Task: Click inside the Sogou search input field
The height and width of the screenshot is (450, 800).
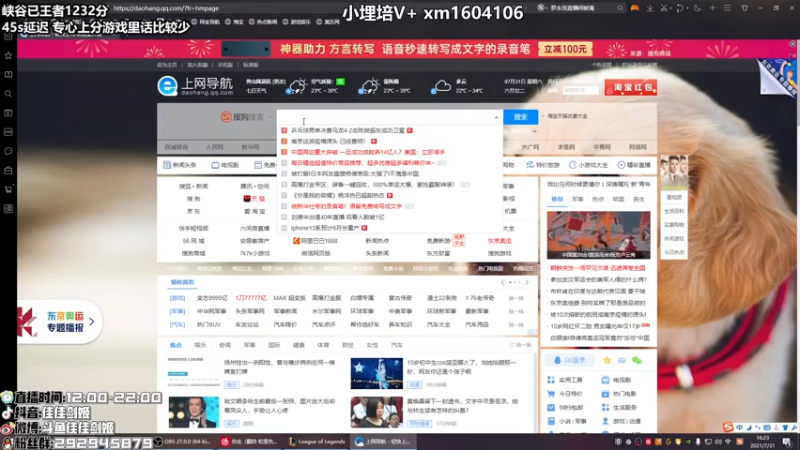Action: 385,117
